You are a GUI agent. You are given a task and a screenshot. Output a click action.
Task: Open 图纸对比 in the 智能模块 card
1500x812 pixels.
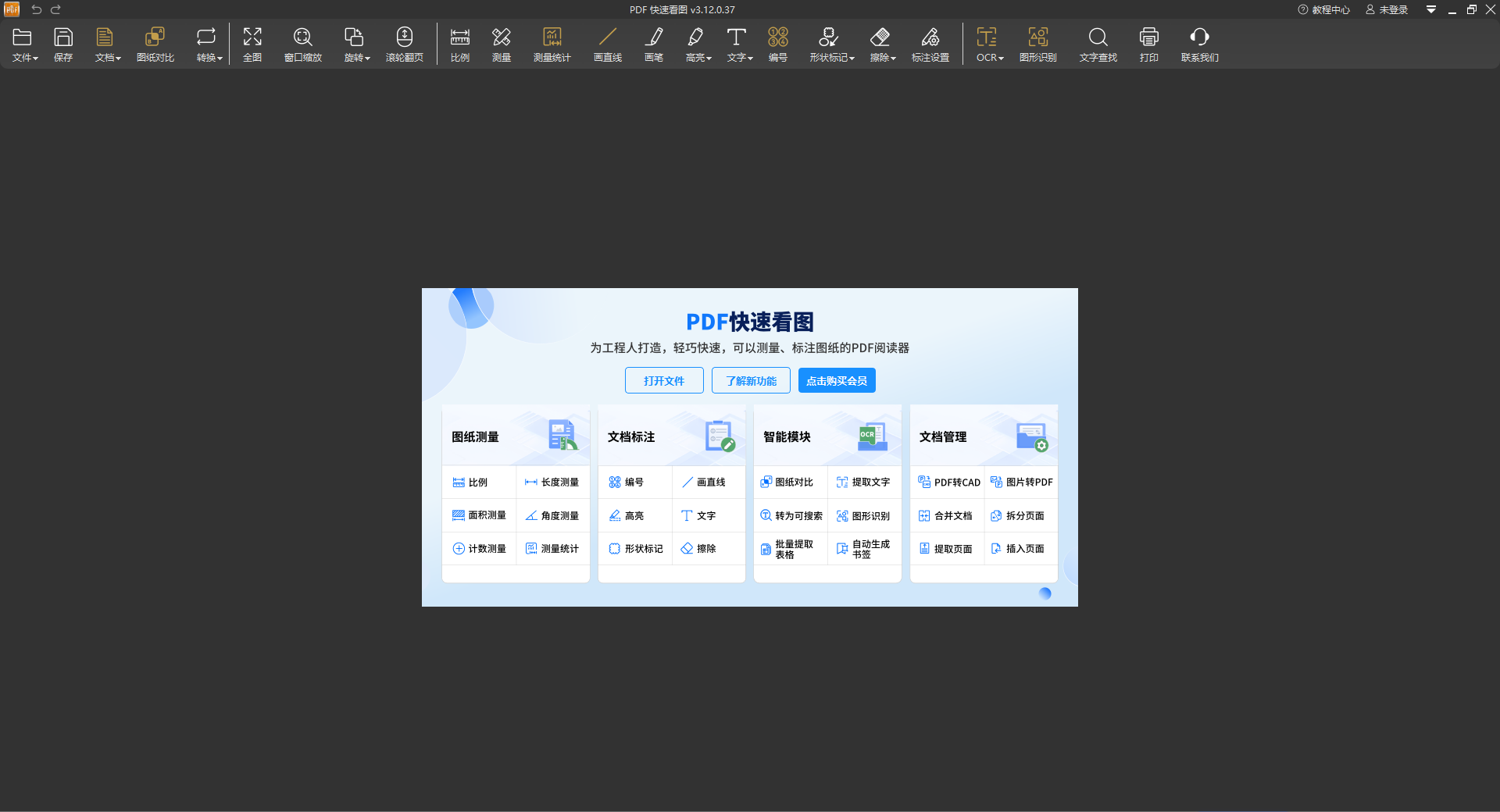791,483
